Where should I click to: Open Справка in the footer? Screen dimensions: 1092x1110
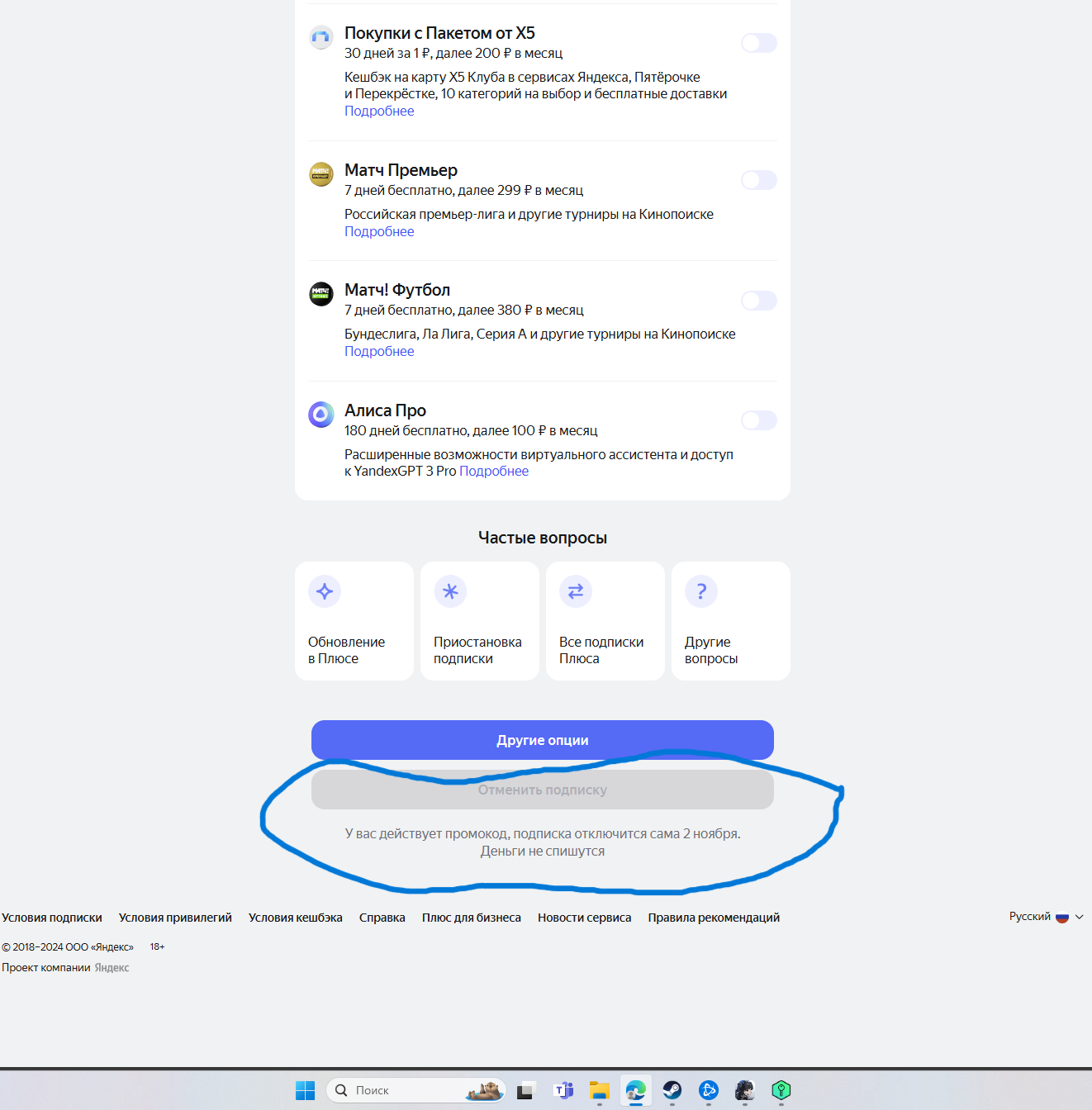coord(382,918)
